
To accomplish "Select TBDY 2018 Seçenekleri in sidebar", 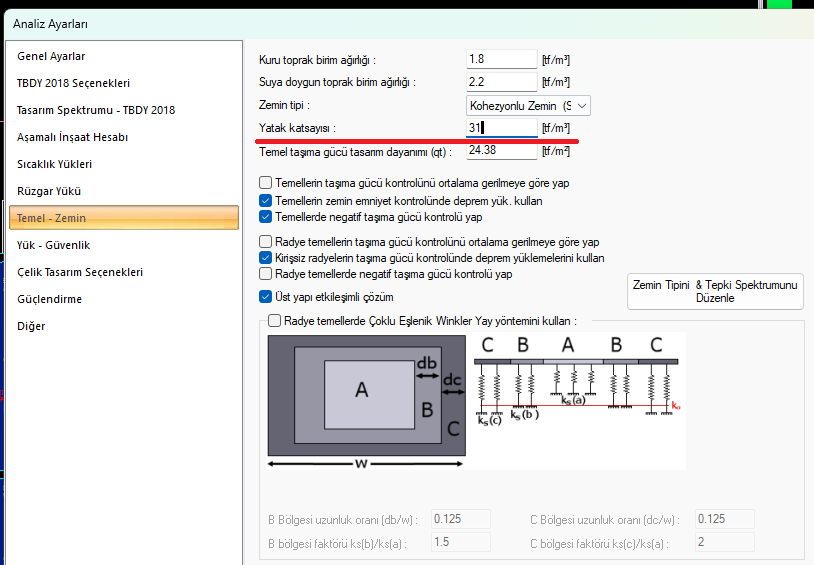I will coord(73,83).
